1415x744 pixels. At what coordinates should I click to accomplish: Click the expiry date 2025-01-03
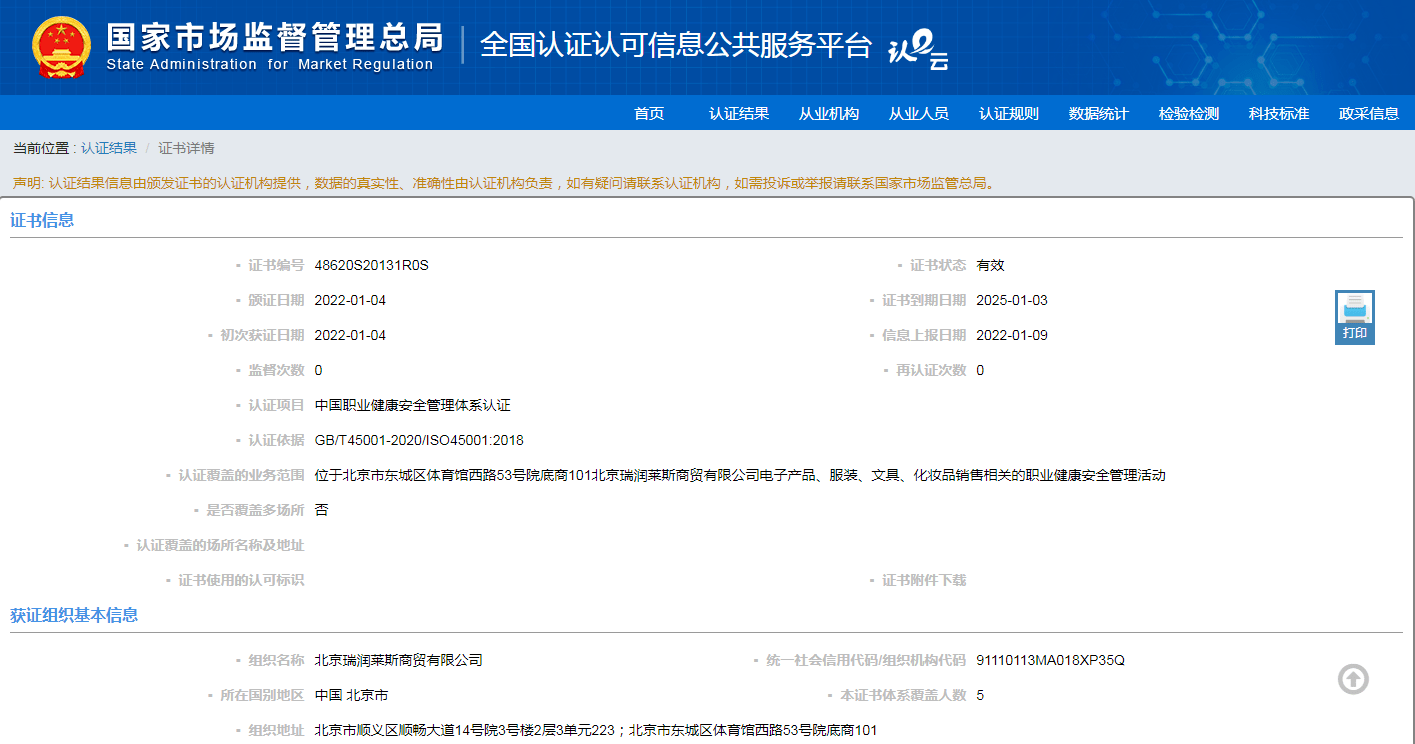tap(1012, 300)
